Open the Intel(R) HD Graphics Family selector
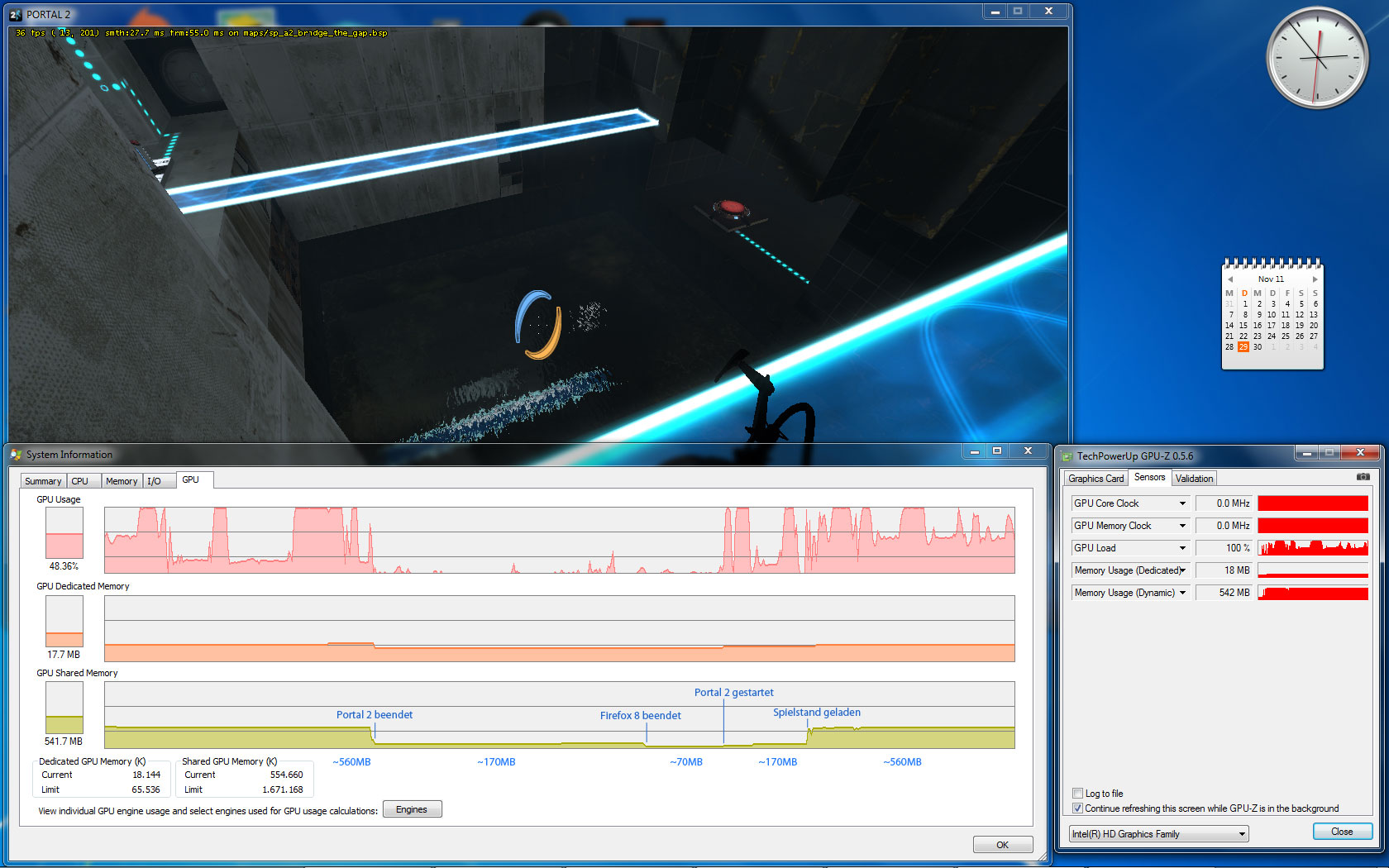Viewport: 1389px width, 868px height. pos(1158,834)
